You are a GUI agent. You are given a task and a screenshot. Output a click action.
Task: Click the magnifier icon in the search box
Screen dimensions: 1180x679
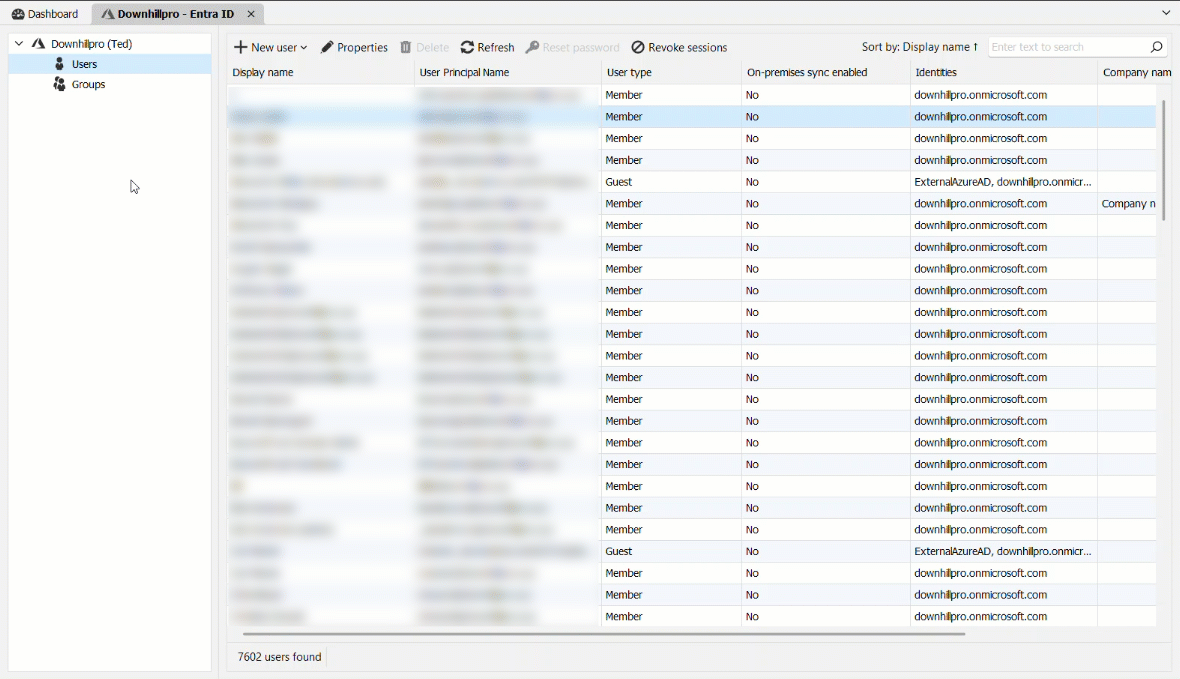point(1156,46)
